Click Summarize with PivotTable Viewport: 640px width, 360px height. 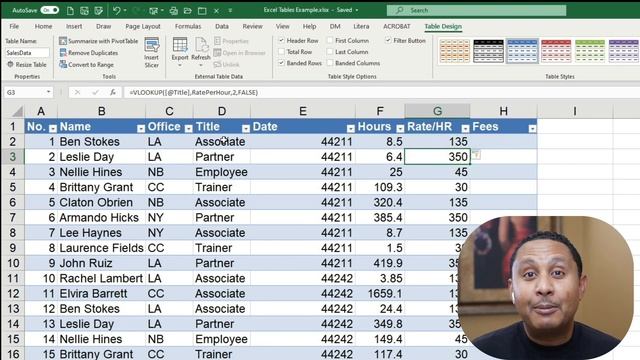click(98, 41)
